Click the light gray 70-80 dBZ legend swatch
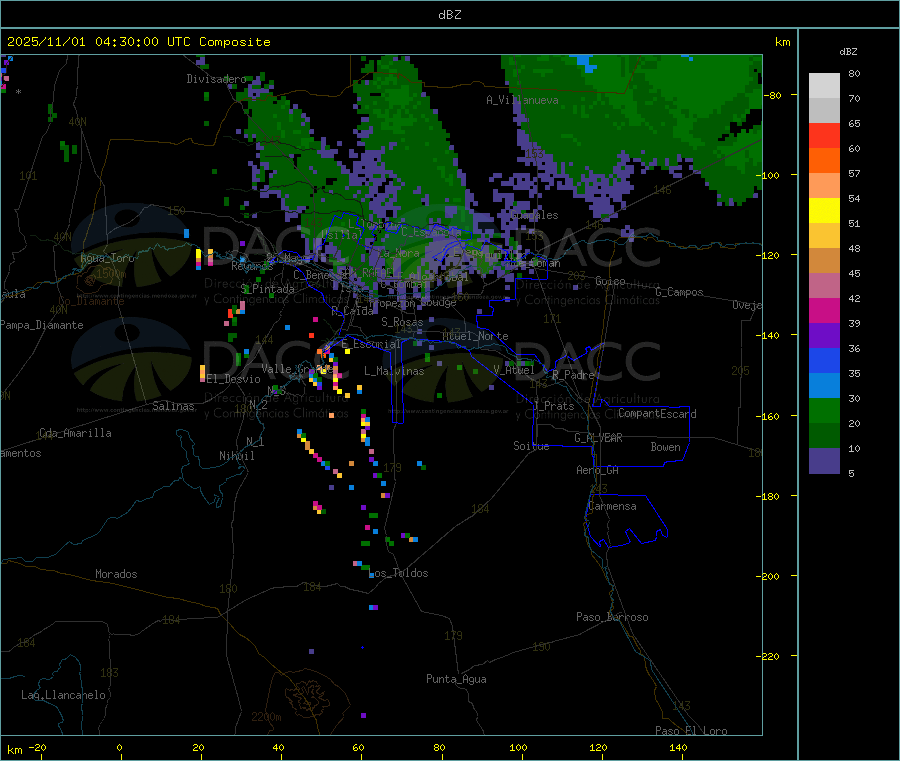 (824, 86)
